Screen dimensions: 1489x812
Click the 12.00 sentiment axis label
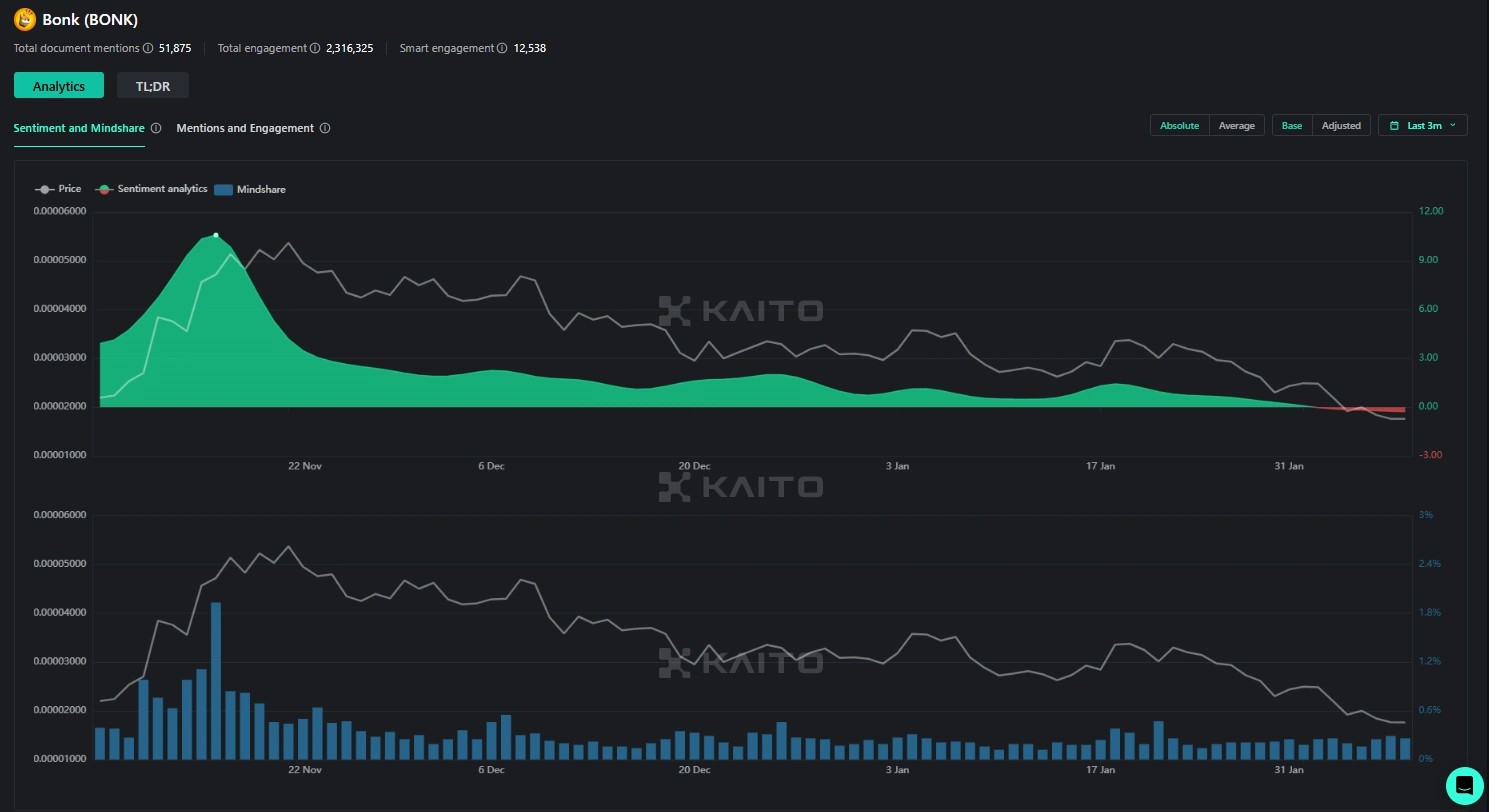[1431, 211]
